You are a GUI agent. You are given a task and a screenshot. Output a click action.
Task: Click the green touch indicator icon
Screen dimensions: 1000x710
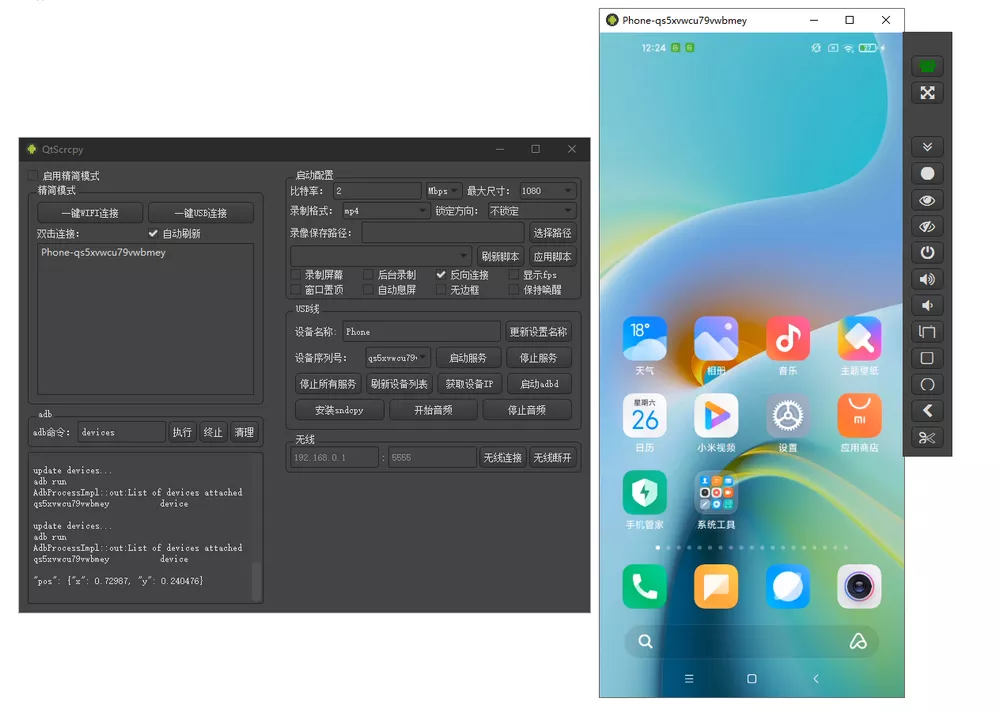[927, 65]
